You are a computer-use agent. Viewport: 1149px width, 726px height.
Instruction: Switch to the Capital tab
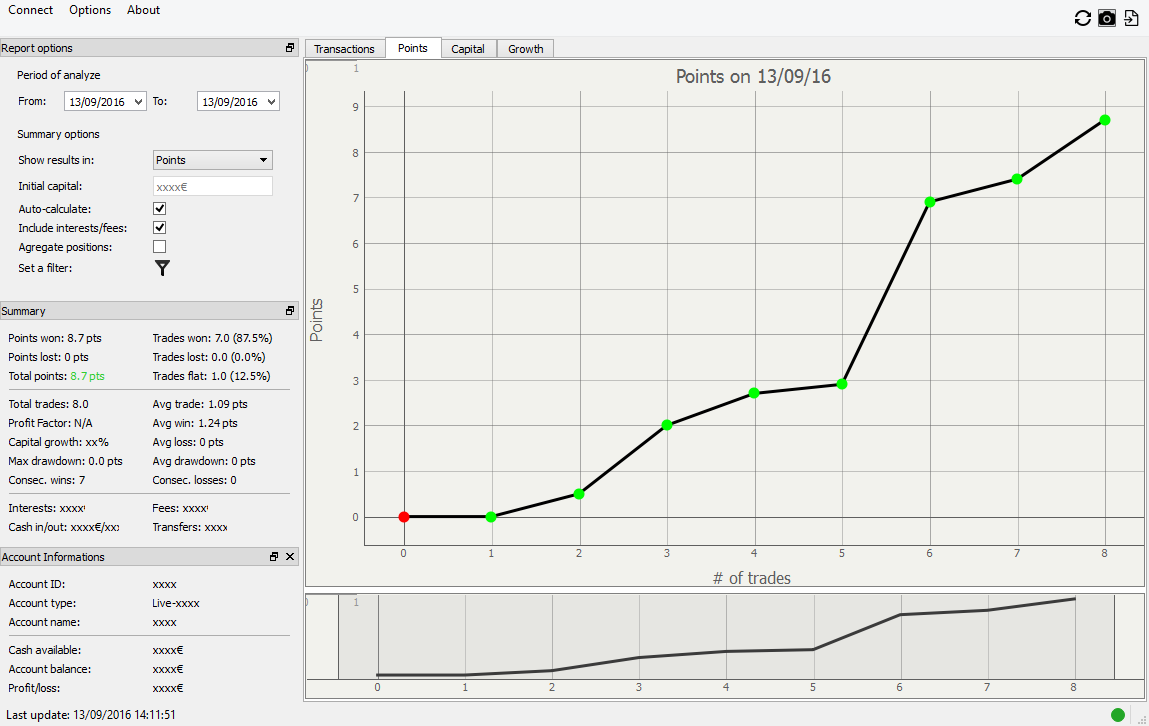pyautogui.click(x=468, y=49)
